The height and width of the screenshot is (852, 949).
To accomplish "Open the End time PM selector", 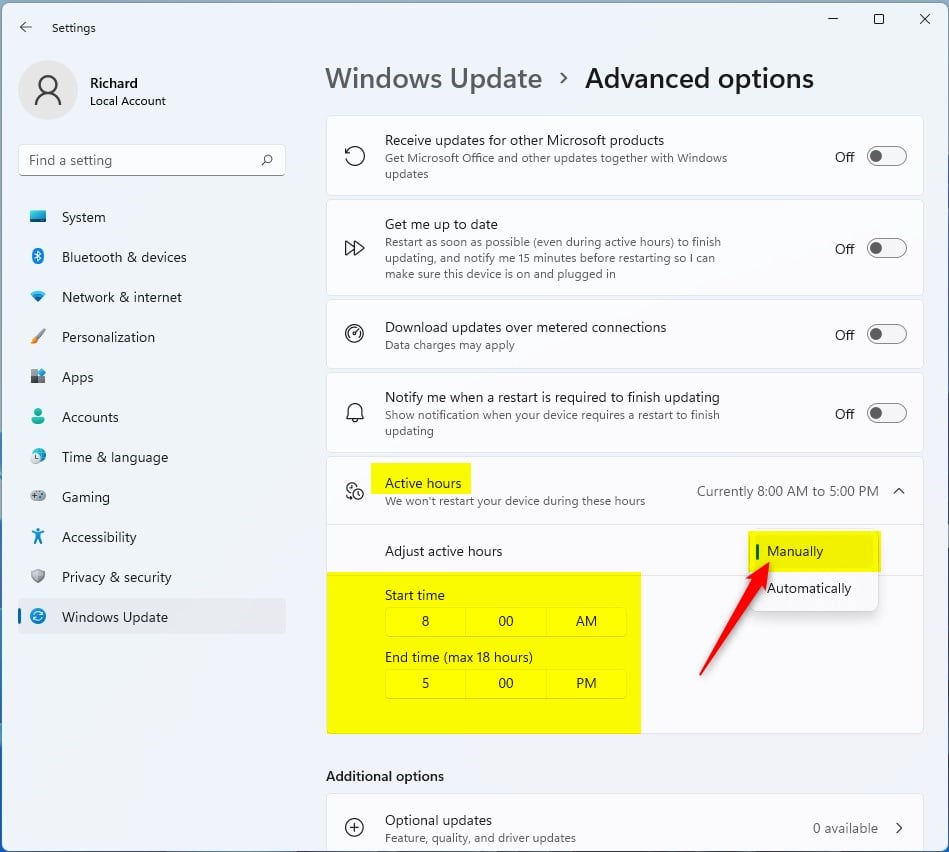I will pyautogui.click(x=586, y=683).
